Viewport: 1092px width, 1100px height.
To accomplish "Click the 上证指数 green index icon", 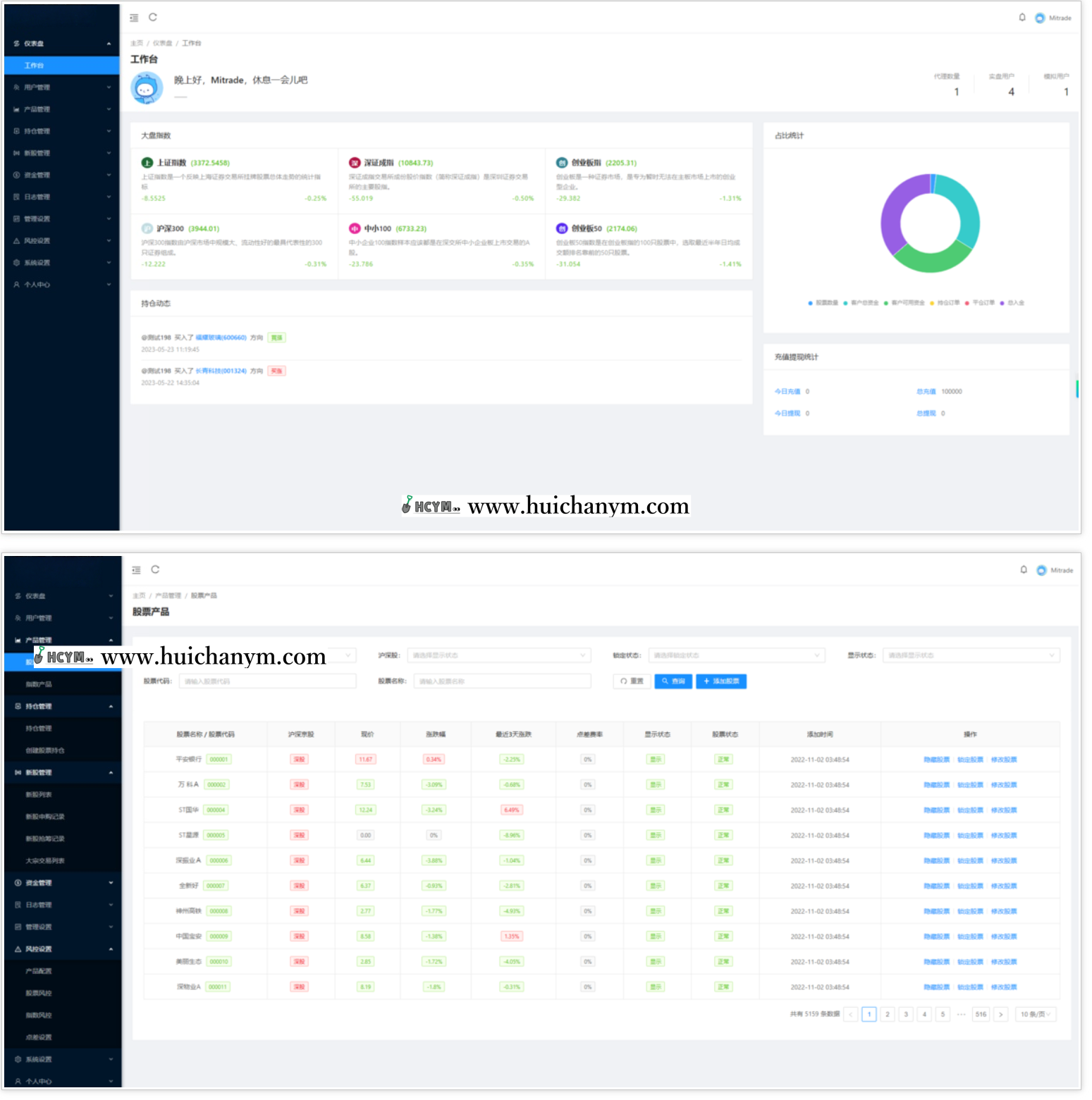I will 147,163.
